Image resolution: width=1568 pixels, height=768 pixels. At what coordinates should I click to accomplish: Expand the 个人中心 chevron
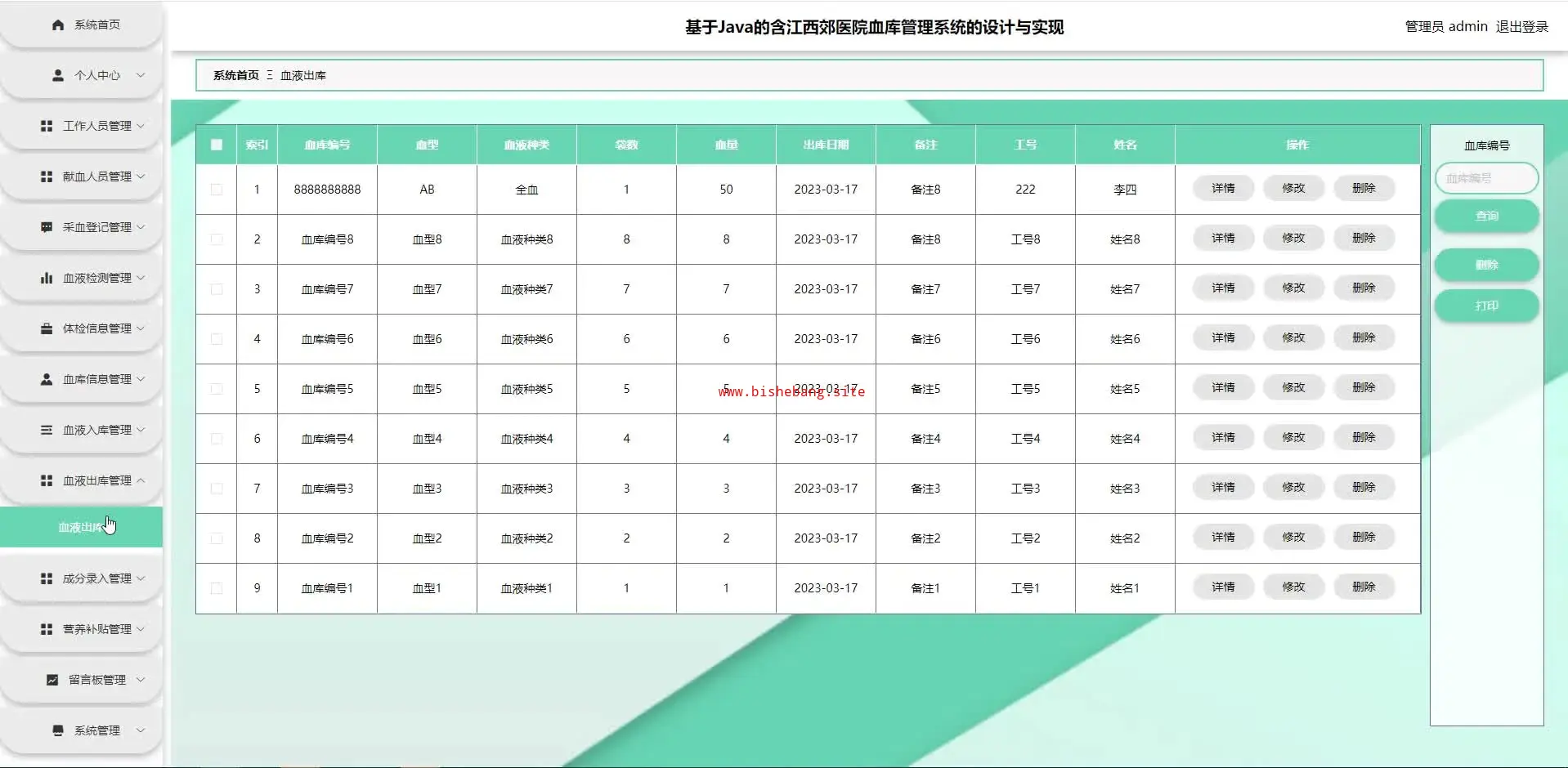point(141,75)
